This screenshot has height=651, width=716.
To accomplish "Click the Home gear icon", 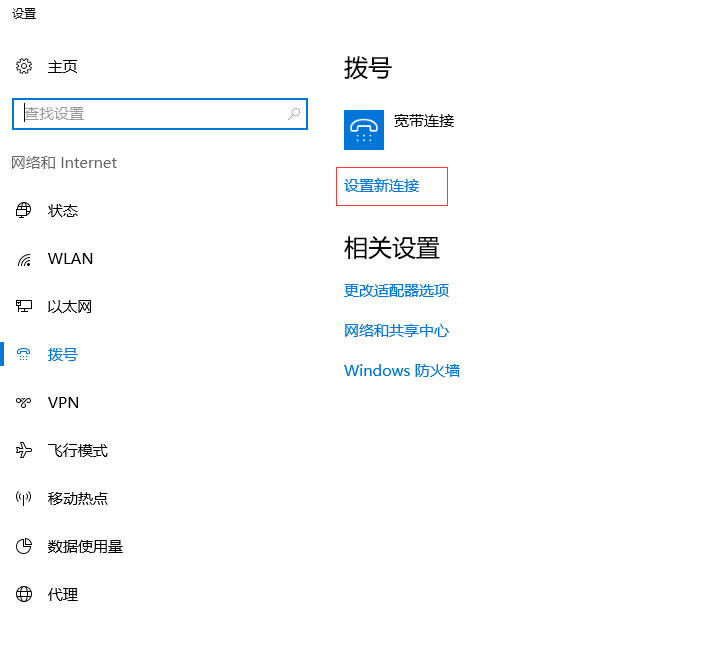I will (24, 67).
